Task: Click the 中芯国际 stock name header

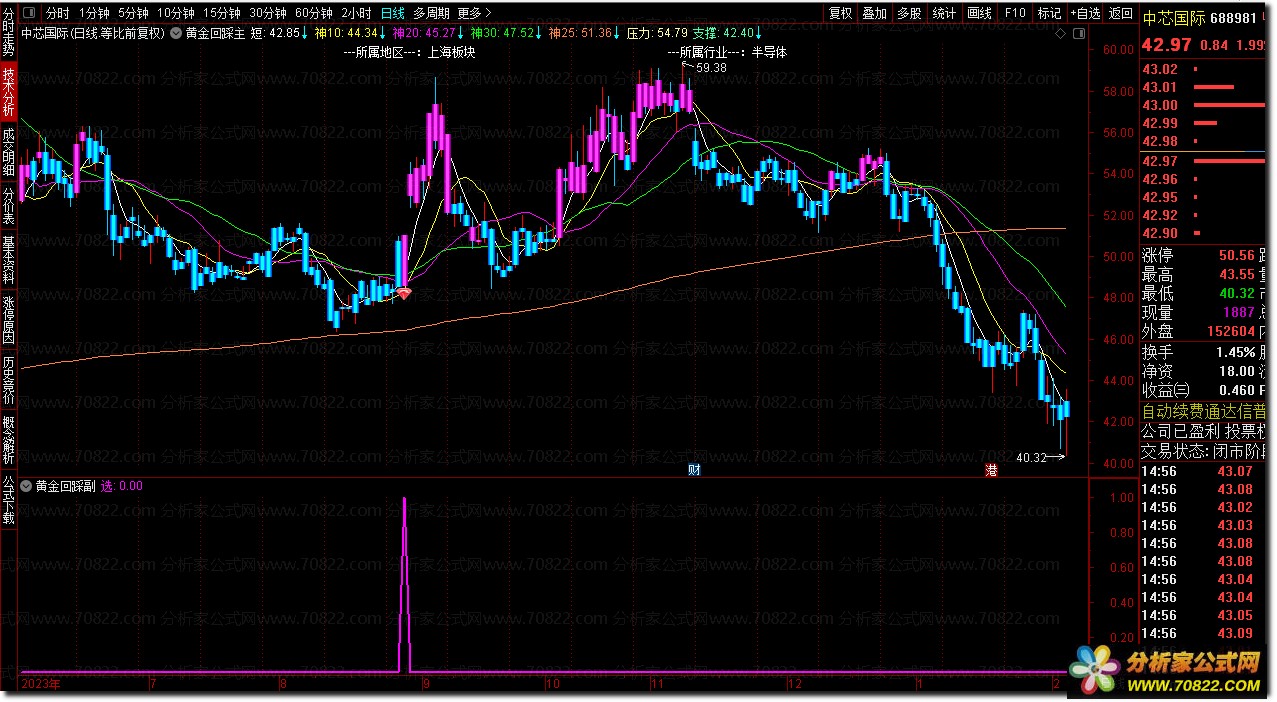Action: (1173, 17)
